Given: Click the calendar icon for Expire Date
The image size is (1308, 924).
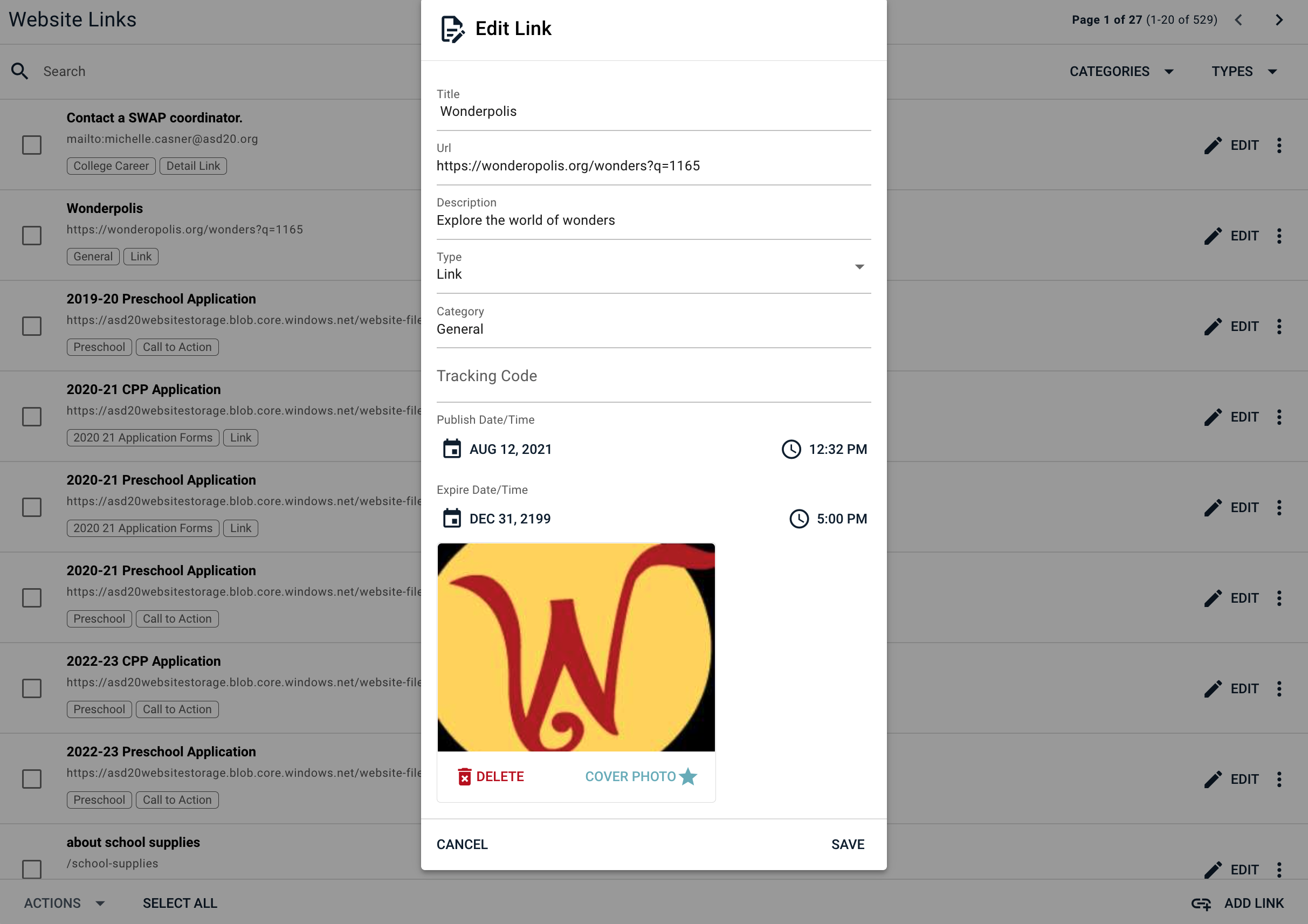Looking at the screenshot, I should pos(451,519).
